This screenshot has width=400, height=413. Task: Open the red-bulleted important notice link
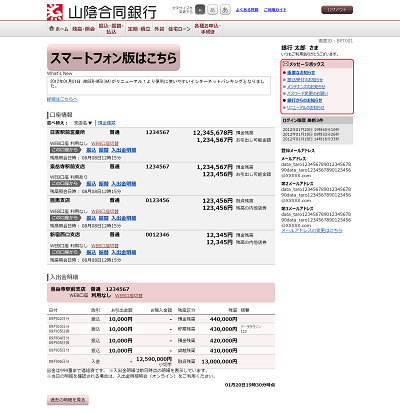click(301, 73)
